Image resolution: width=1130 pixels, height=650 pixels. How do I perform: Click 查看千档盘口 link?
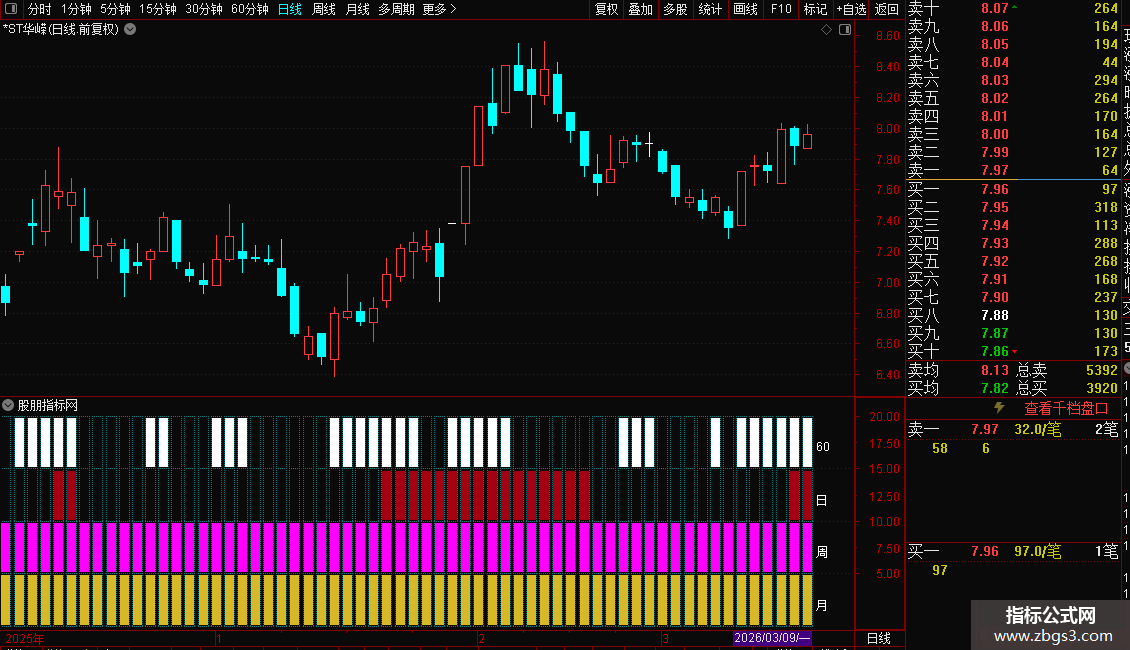[x=1066, y=408]
